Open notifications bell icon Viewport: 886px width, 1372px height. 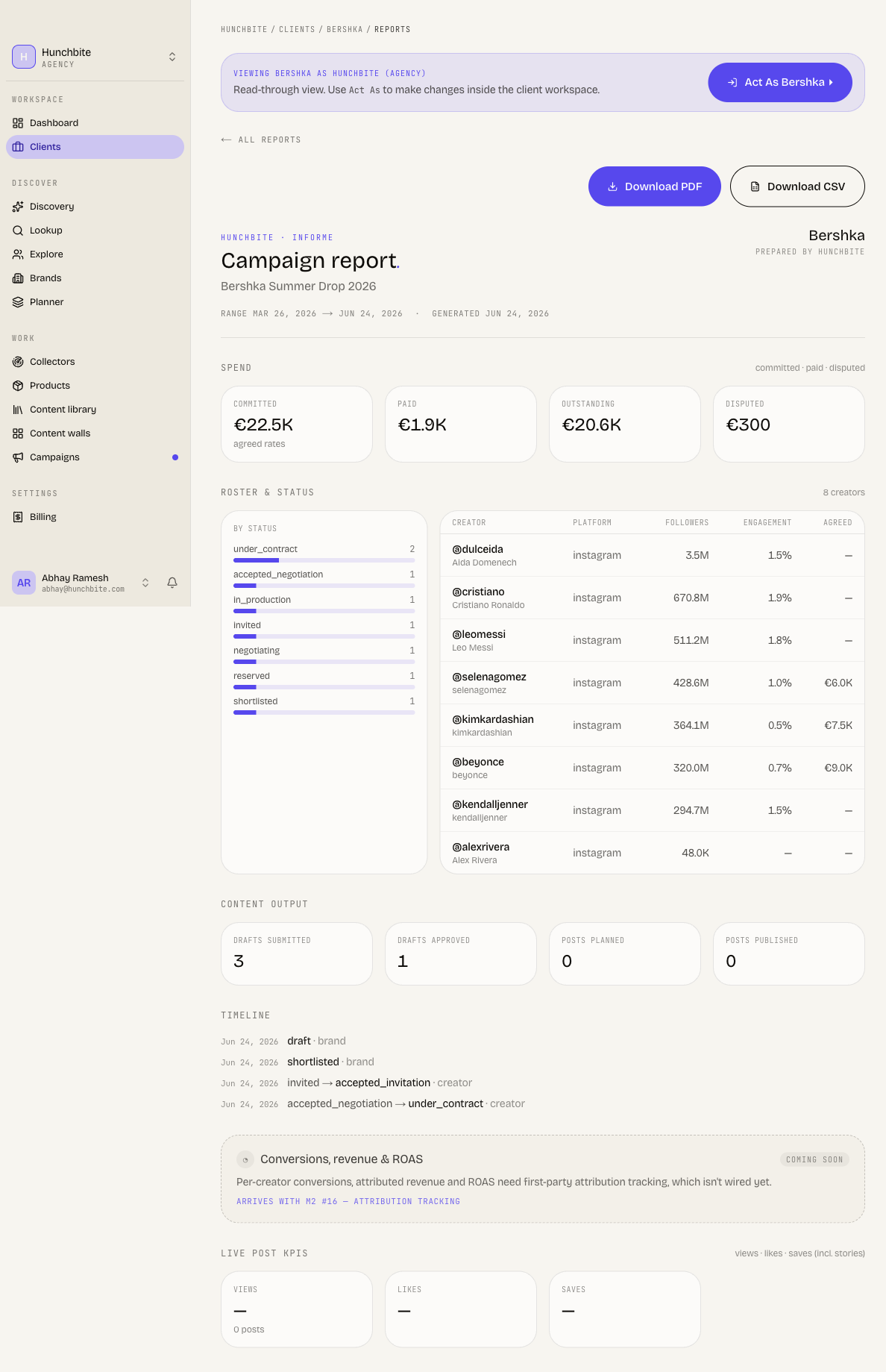pos(172,583)
